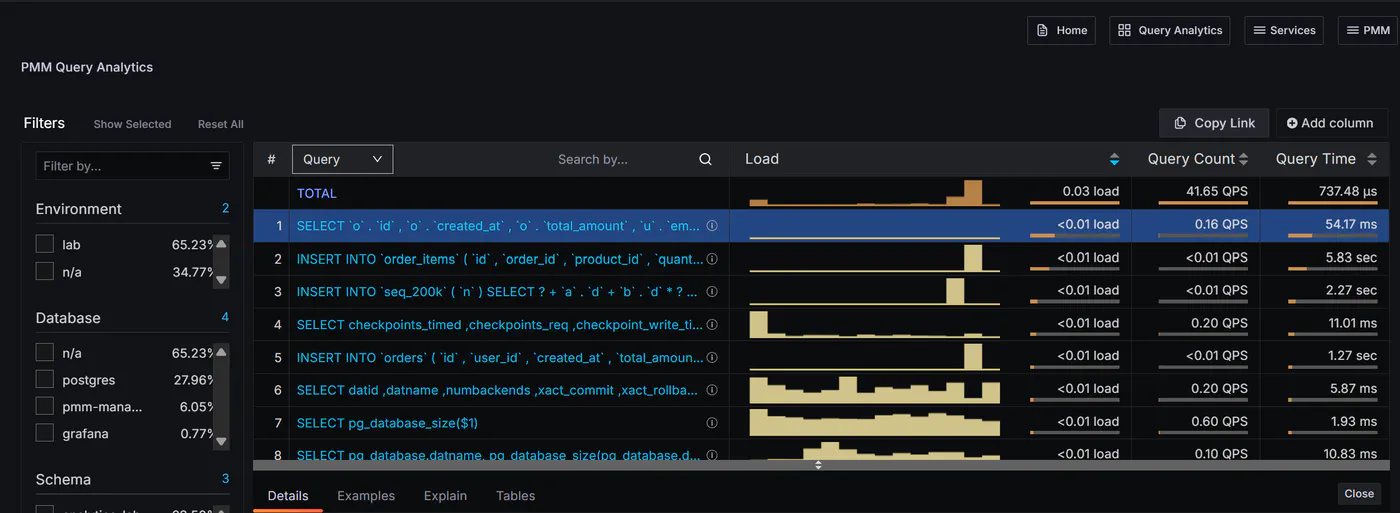Image resolution: width=1400 pixels, height=513 pixels.
Task: Open the filter options icon
Action: pyautogui.click(x=216, y=166)
